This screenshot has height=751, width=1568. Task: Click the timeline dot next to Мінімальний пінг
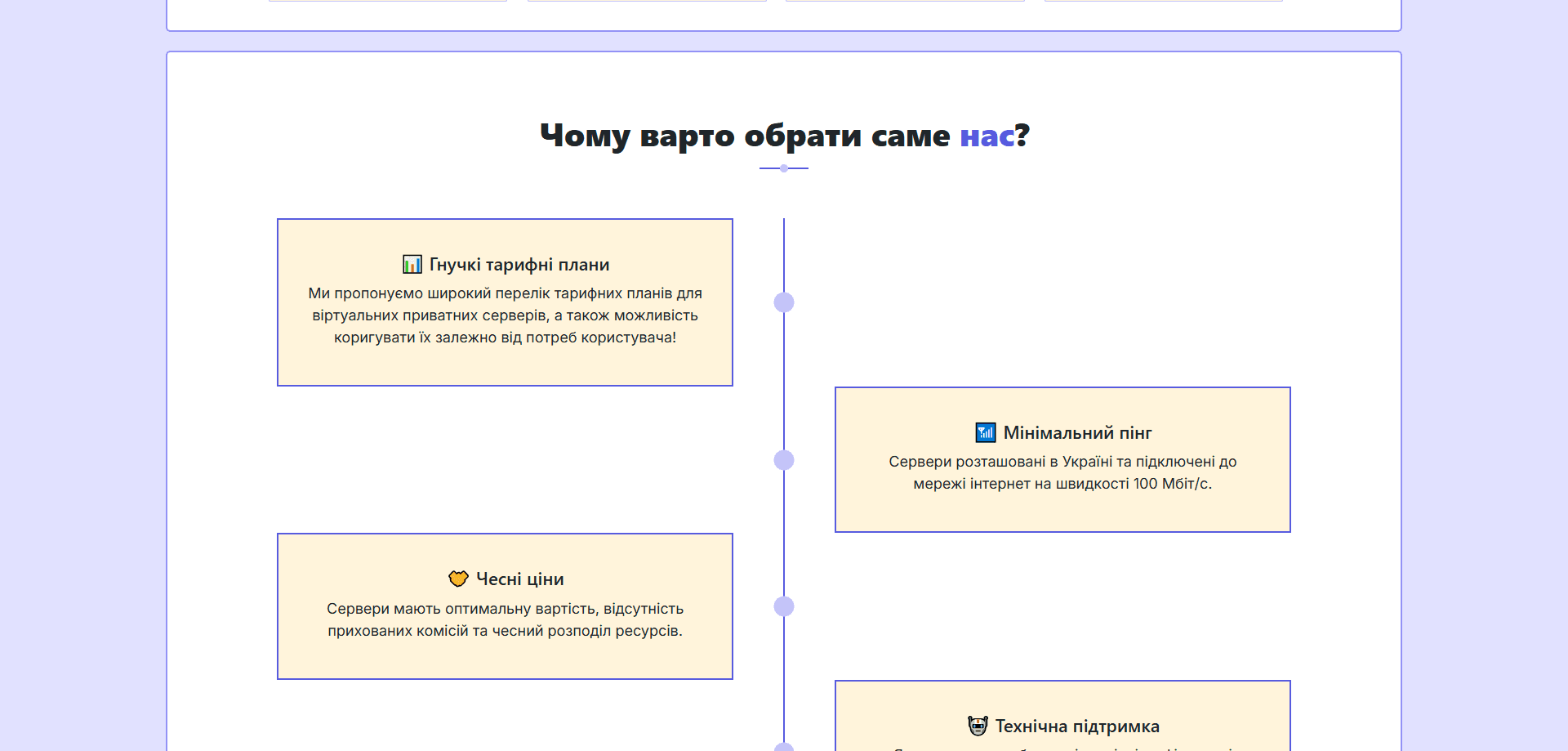click(784, 460)
